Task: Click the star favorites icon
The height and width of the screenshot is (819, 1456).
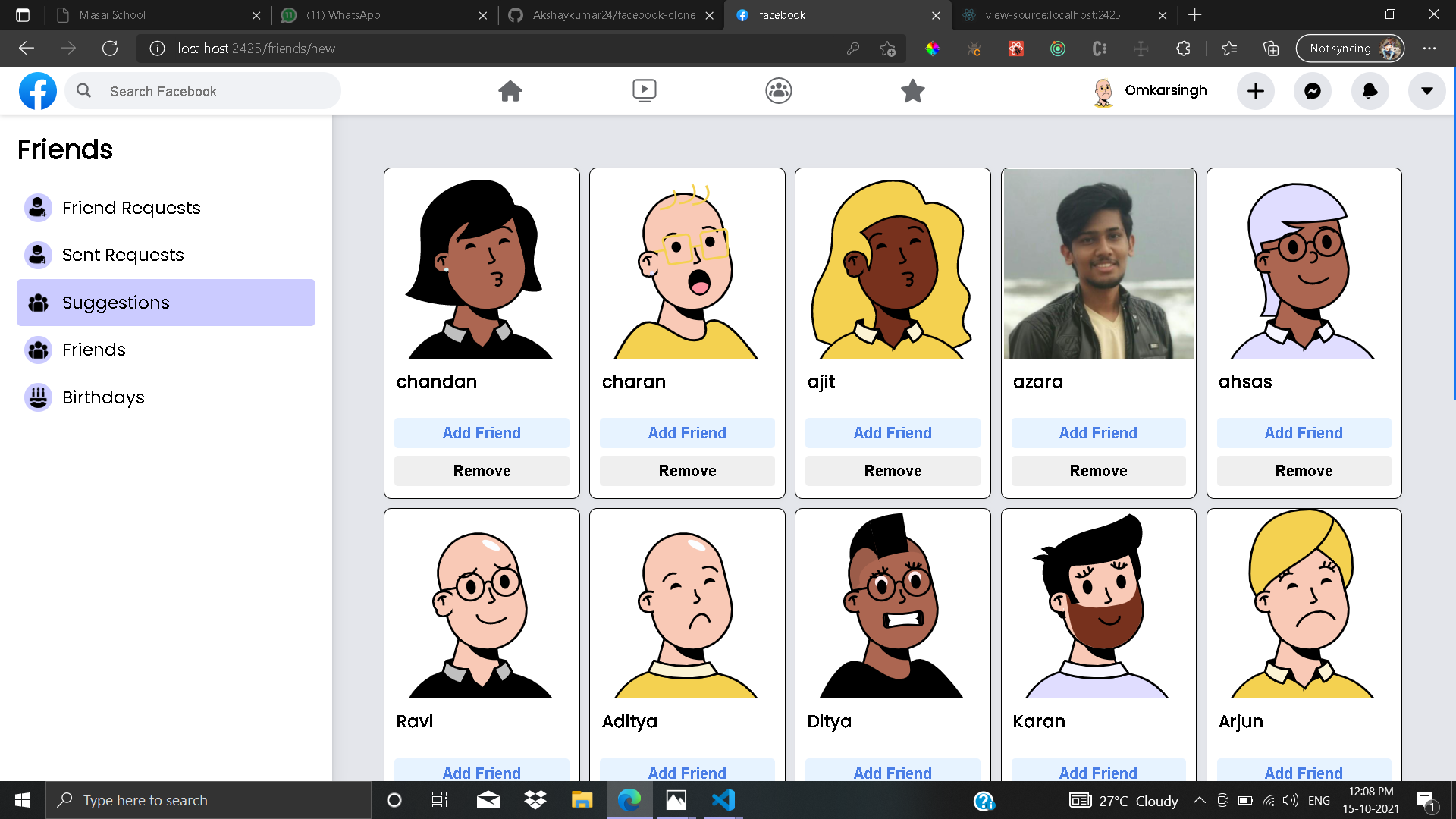Action: point(912,91)
